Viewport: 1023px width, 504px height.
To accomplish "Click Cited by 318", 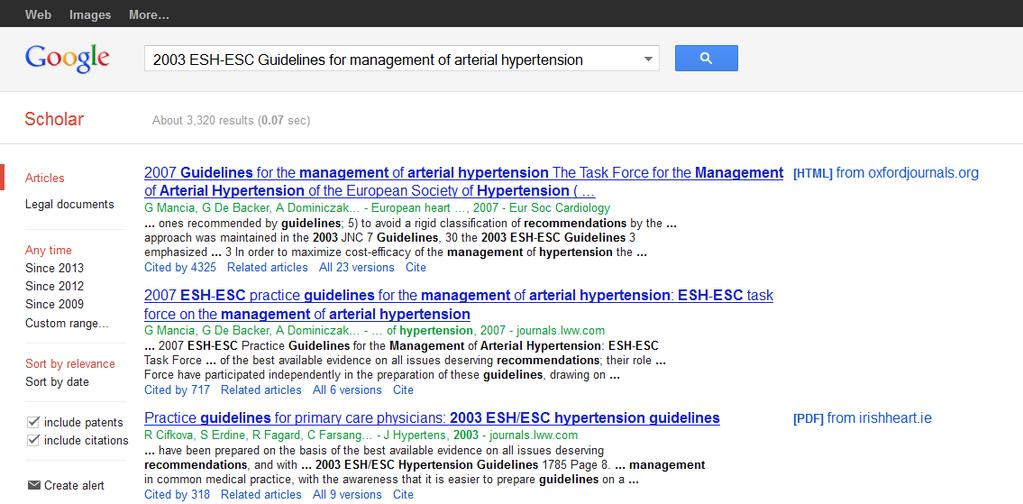I will pos(177,495).
